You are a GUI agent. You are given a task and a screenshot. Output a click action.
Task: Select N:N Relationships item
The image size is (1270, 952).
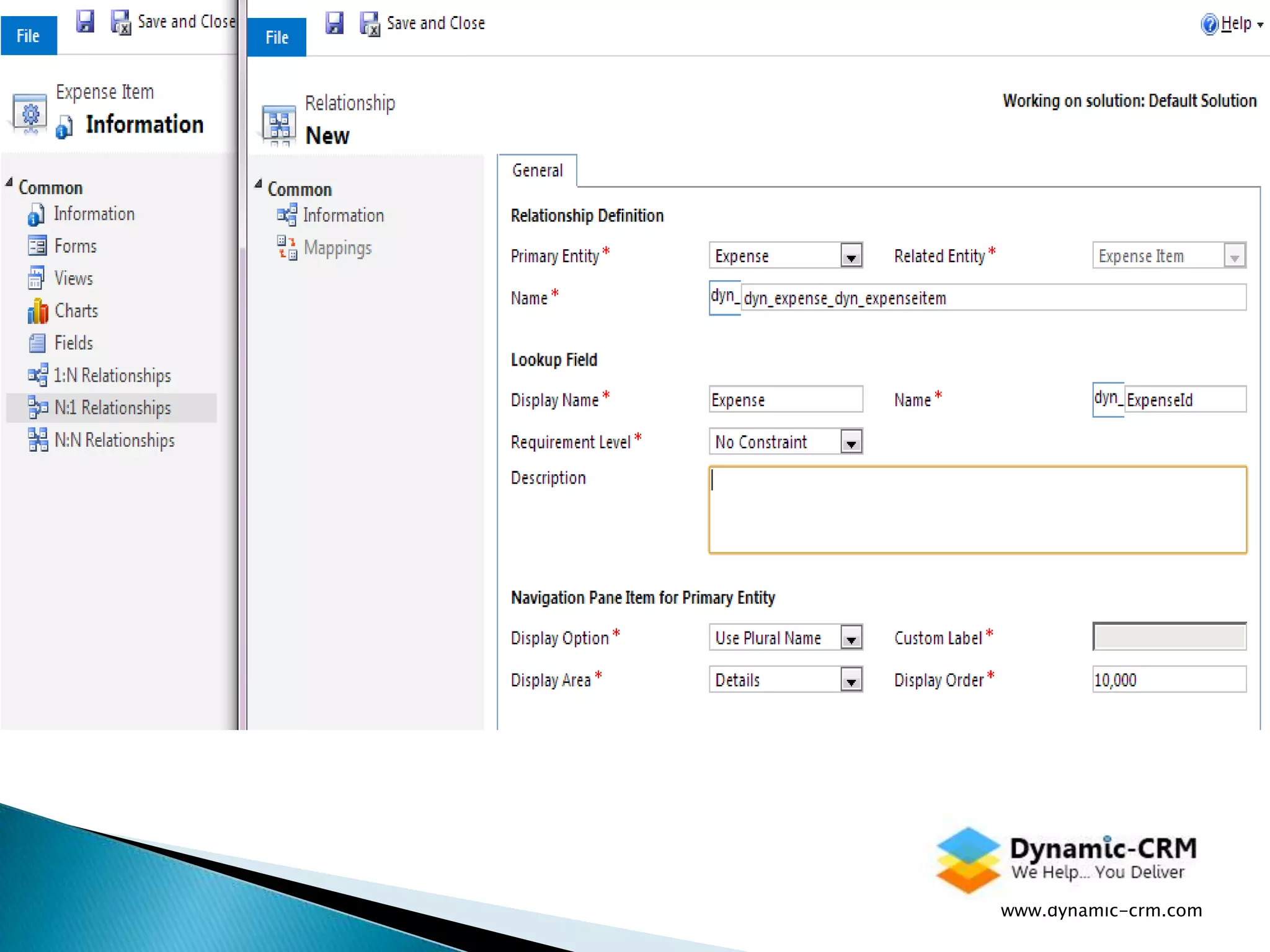tap(115, 439)
